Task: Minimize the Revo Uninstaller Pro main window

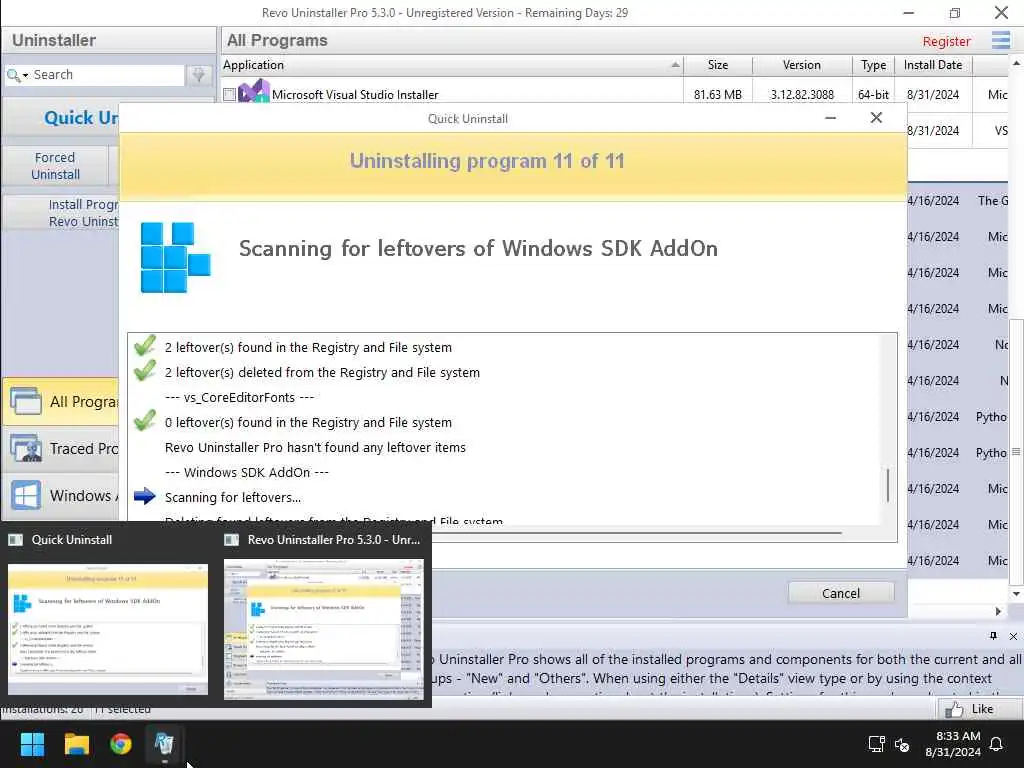Action: coord(908,13)
